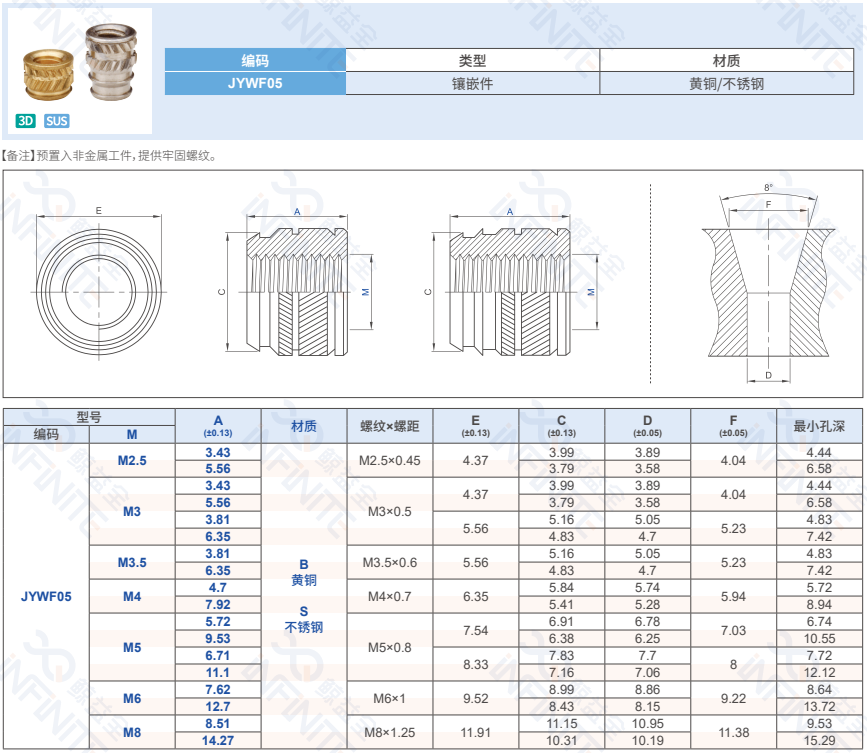Select the M6×1 thread pitch cell
Image resolution: width=867 pixels, height=753 pixels.
pyautogui.click(x=389, y=698)
